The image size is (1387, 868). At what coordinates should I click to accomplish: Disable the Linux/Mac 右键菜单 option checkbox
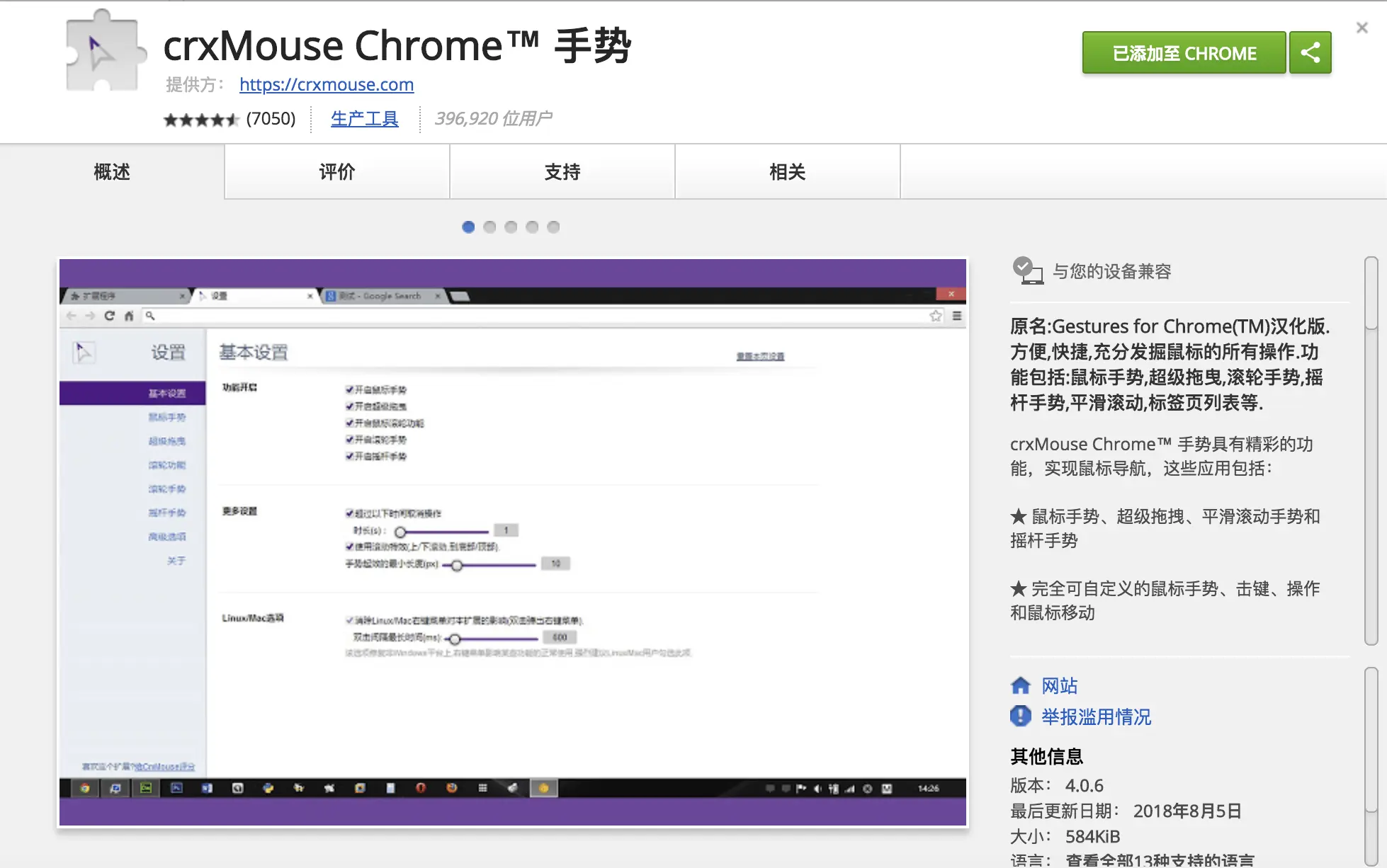349,619
